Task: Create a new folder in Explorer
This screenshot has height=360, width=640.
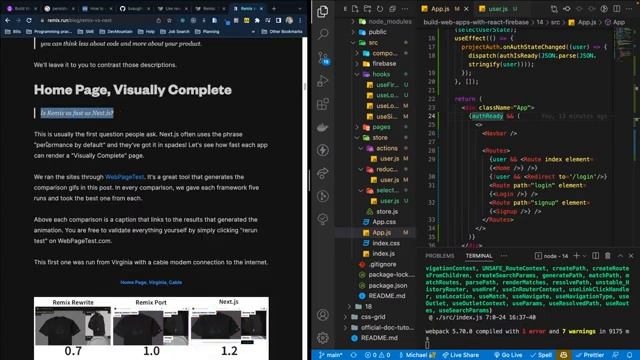Action: 367,9
